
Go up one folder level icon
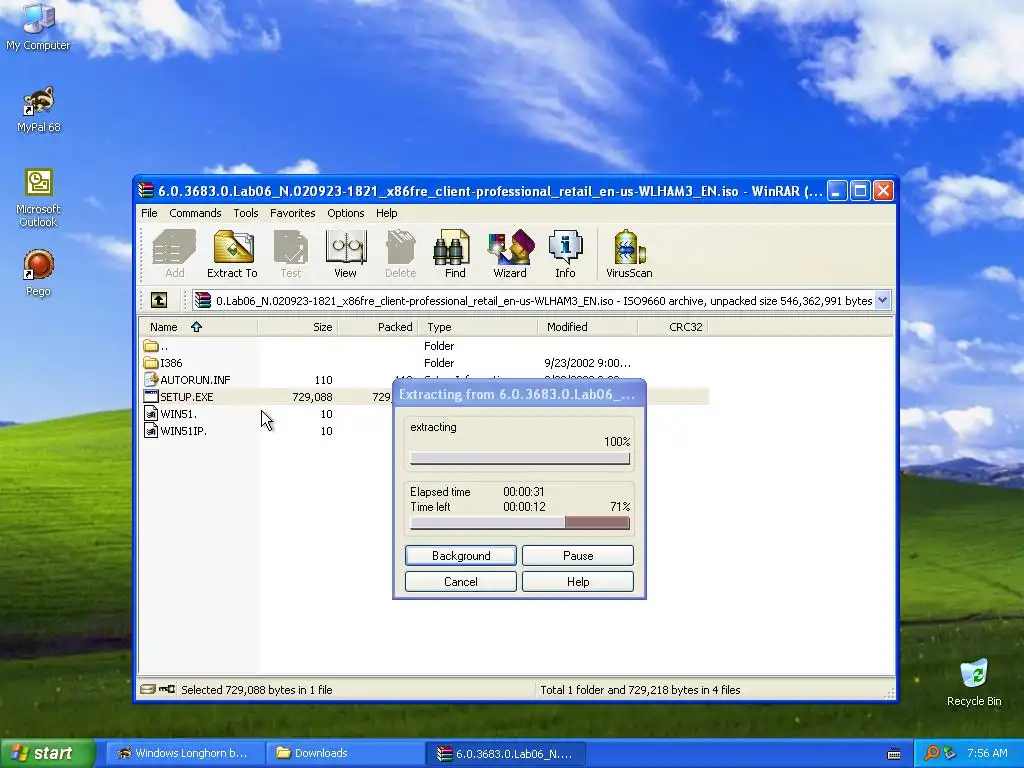tap(159, 300)
